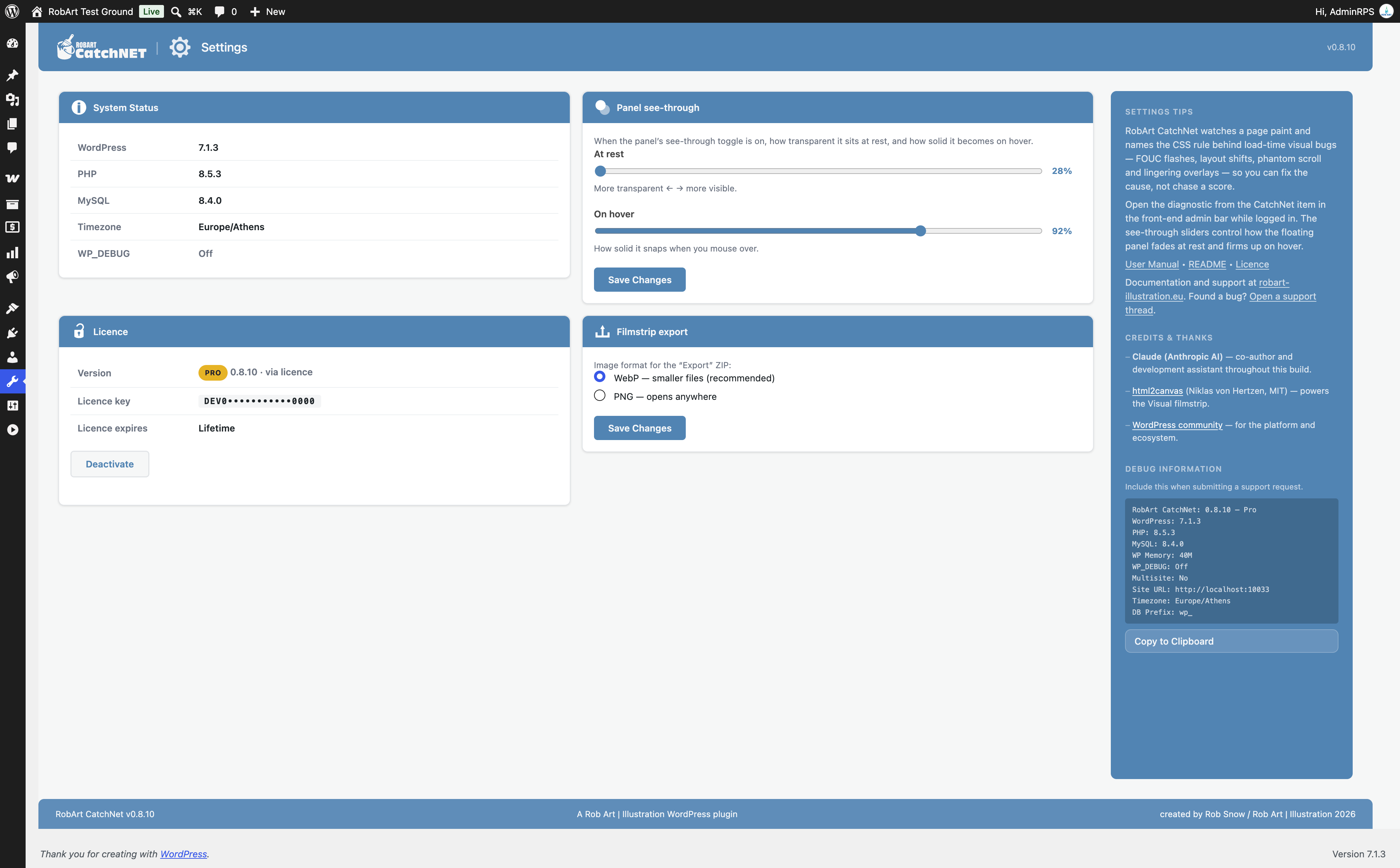
Task: Deactivate the licence
Action: pyautogui.click(x=110, y=464)
